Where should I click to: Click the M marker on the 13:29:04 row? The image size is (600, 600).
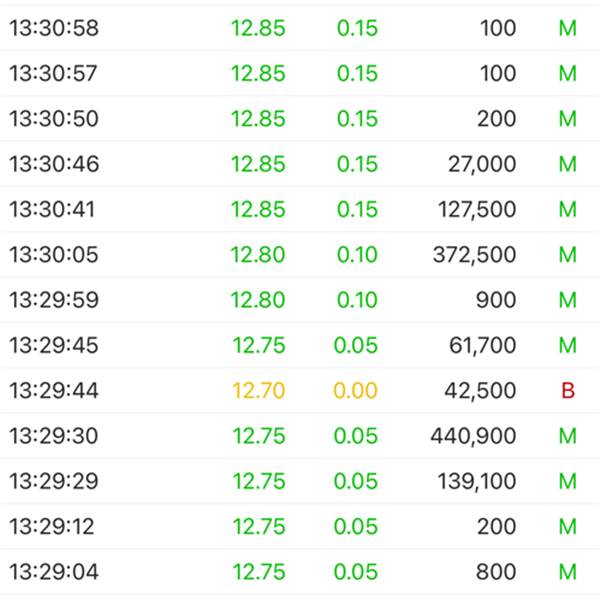click(x=568, y=572)
